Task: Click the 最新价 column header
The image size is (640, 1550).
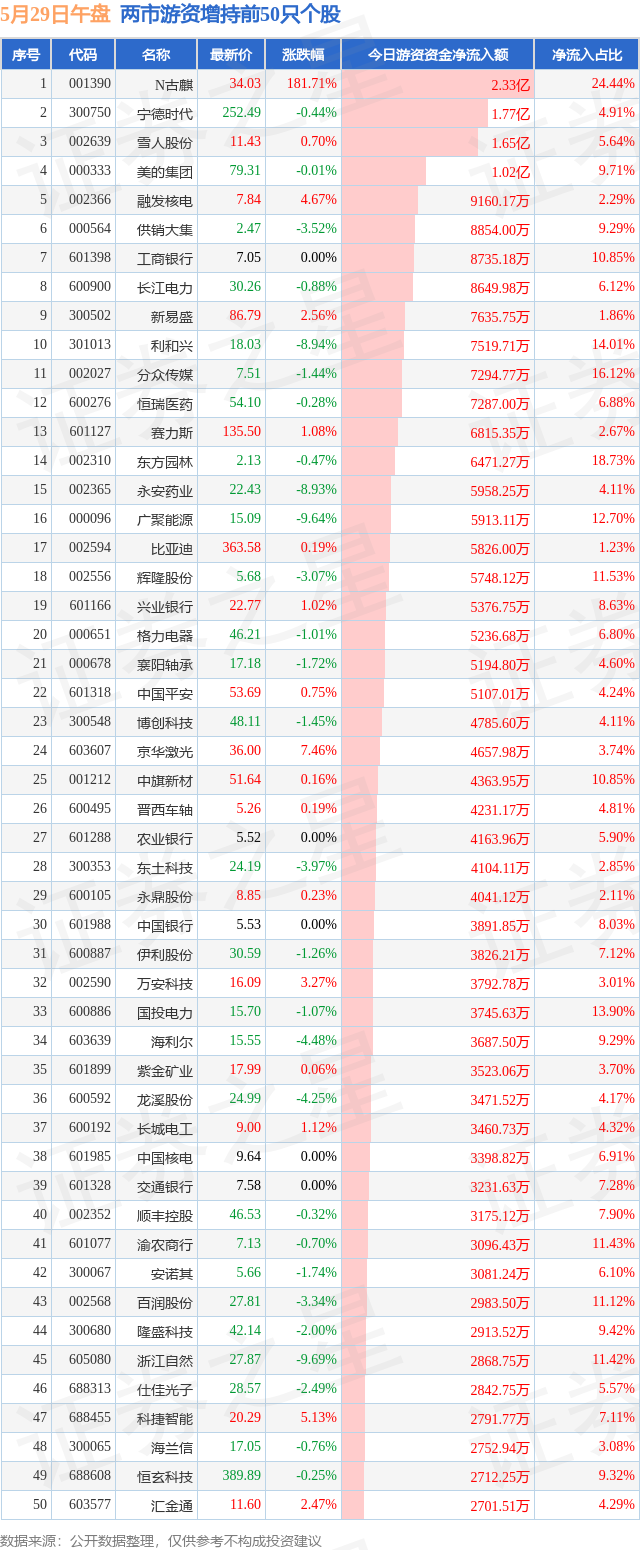Action: tap(231, 55)
